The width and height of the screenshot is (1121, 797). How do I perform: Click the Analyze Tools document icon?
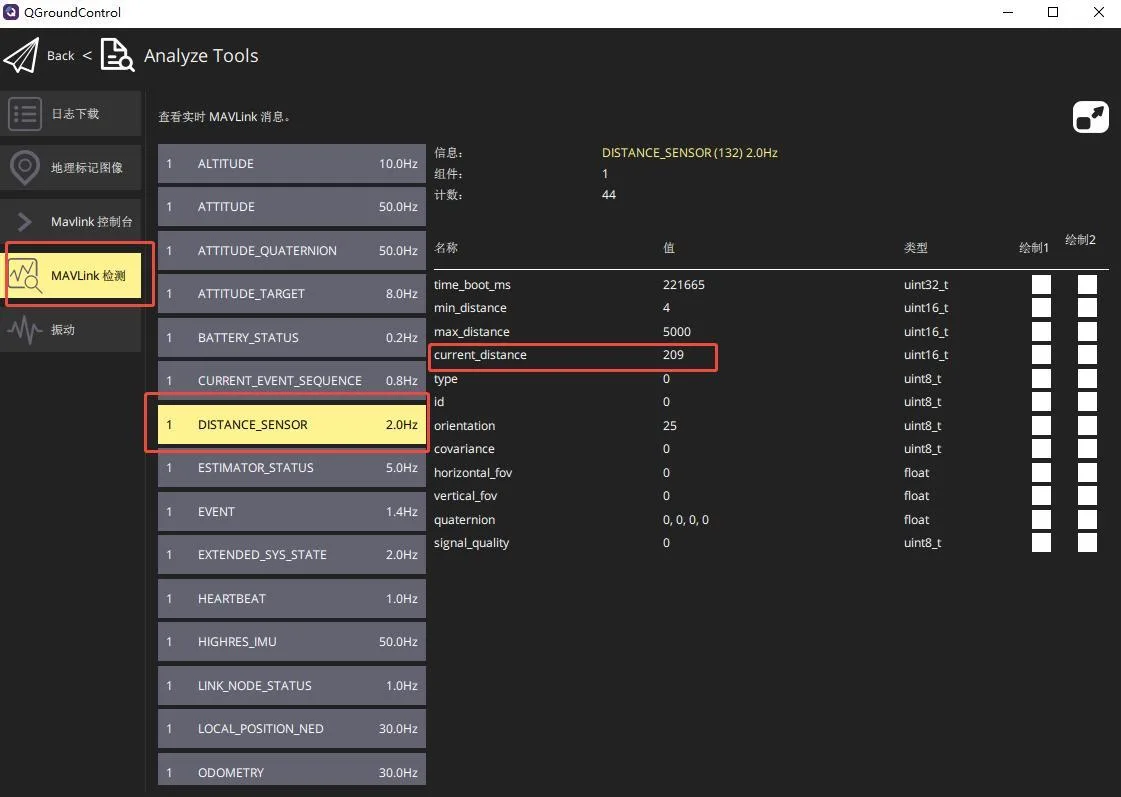coord(117,55)
